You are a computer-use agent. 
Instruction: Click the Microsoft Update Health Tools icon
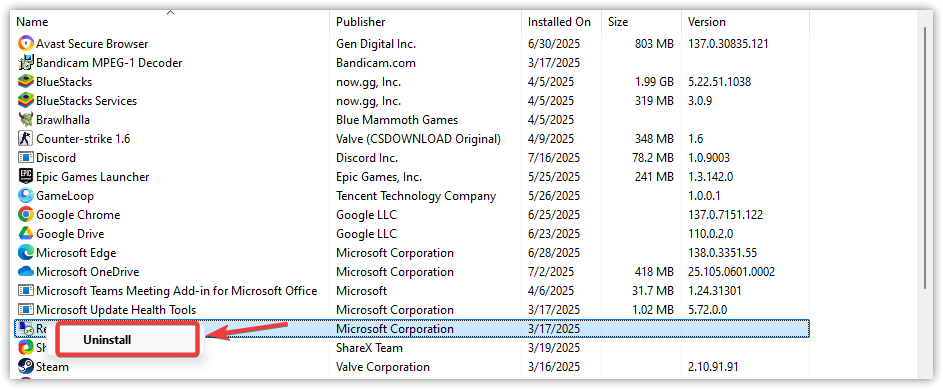point(26,310)
